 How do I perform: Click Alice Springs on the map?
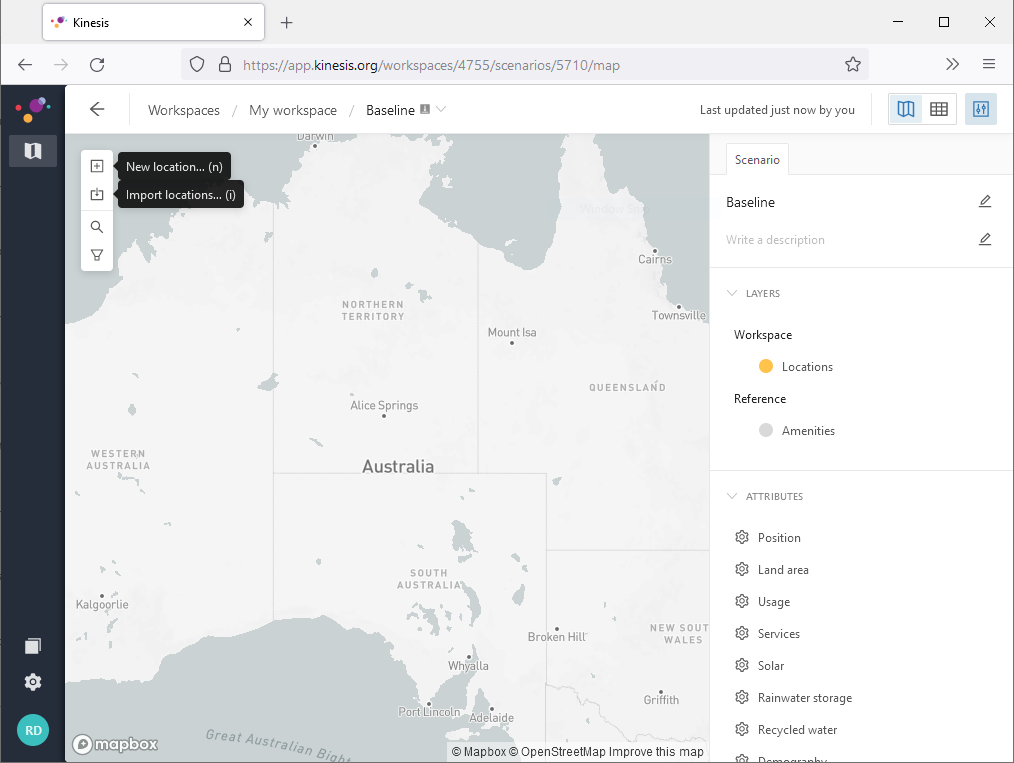(x=384, y=406)
